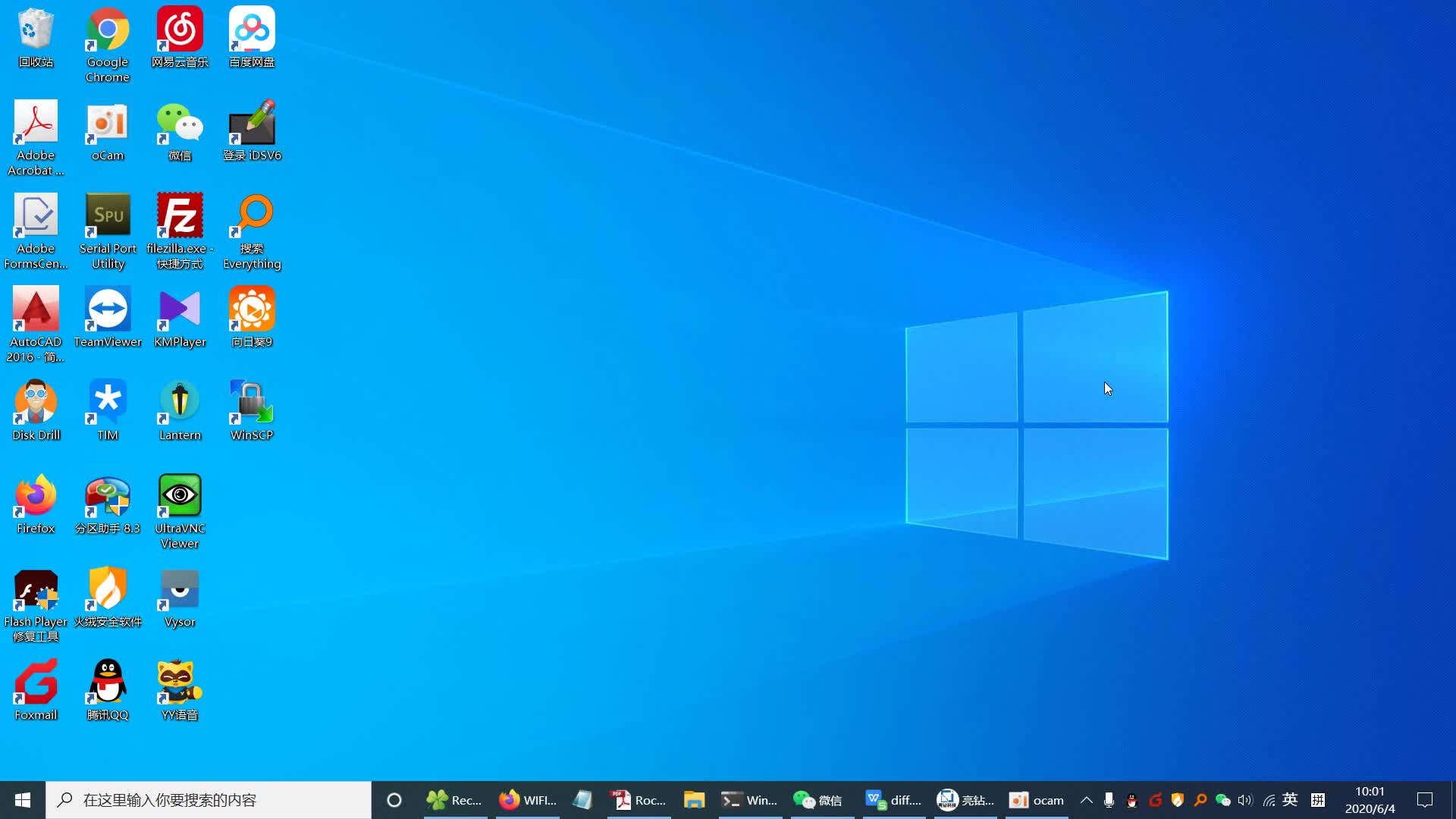Select the WinSCP desktop shortcut
1456x819 pixels.
(x=252, y=410)
